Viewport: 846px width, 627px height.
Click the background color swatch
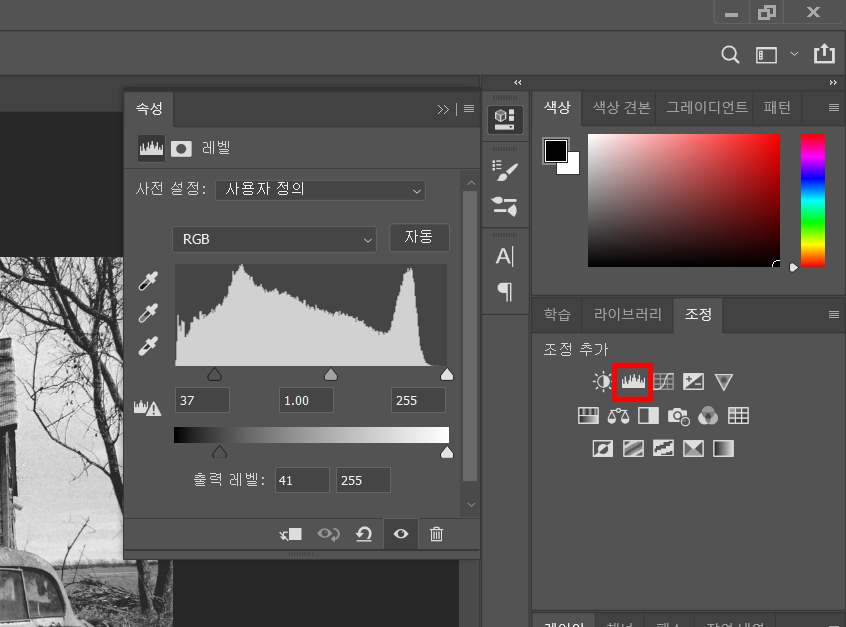coord(572,166)
